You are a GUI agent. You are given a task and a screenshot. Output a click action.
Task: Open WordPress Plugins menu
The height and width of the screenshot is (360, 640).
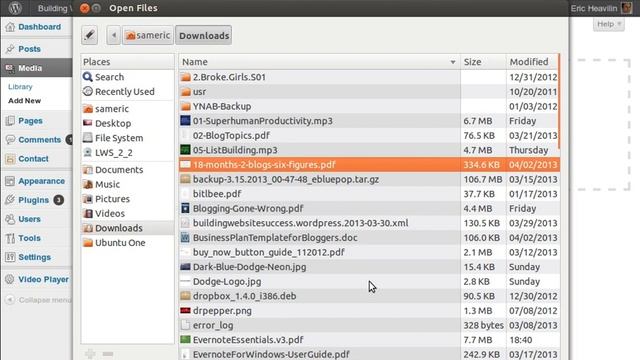[x=36, y=200]
